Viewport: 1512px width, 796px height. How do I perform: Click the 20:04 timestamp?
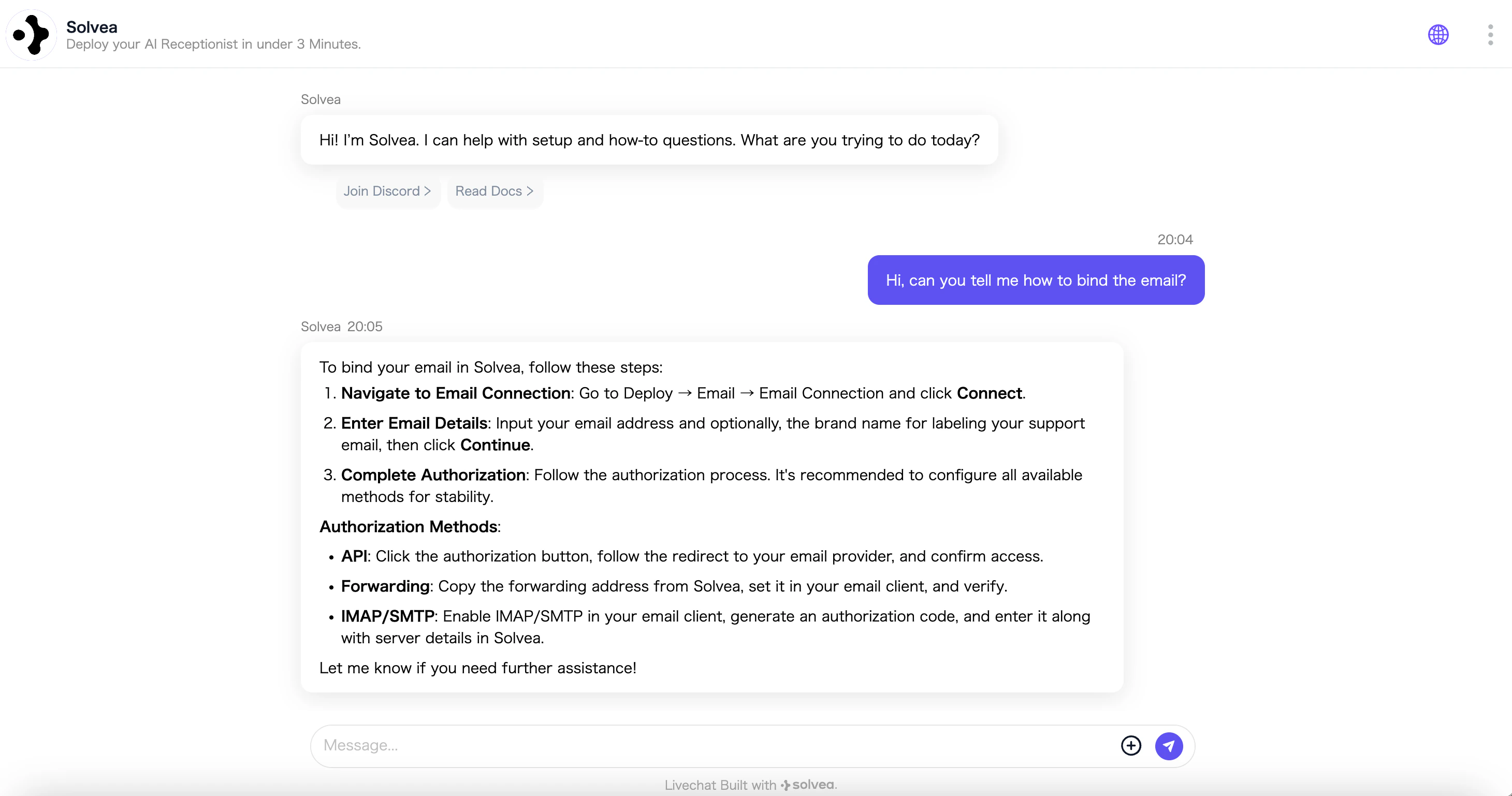point(1175,239)
